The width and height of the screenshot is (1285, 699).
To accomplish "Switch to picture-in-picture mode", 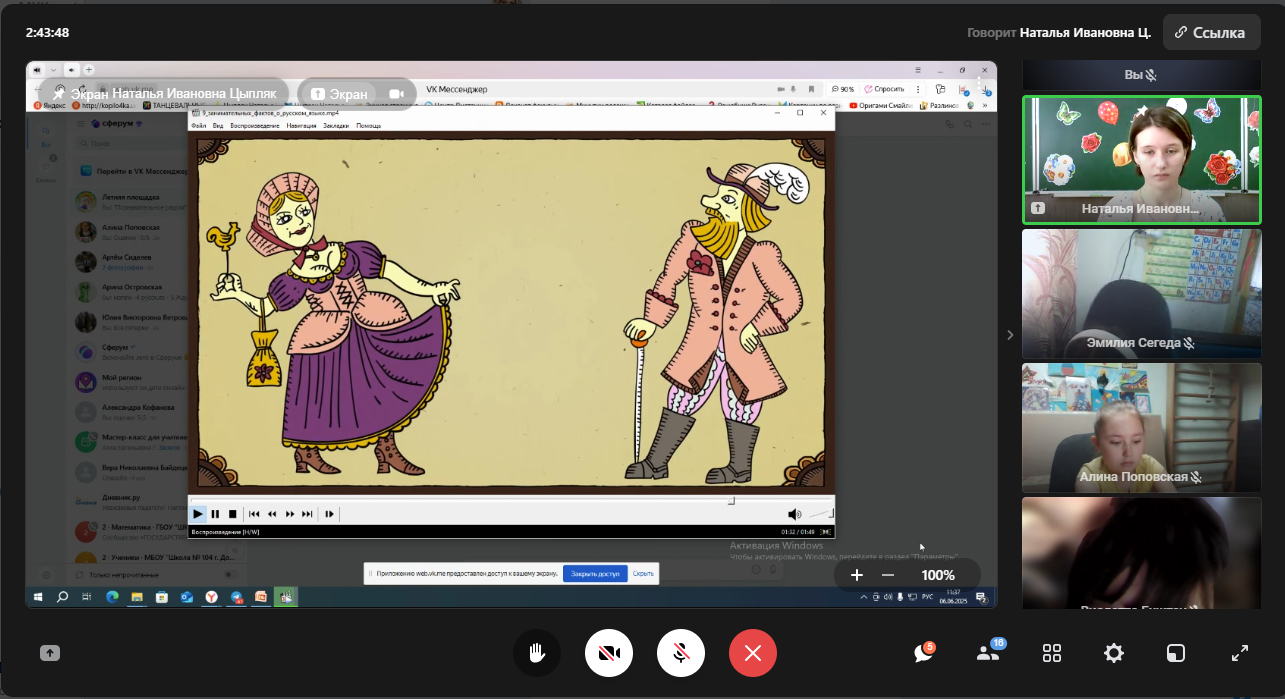I will pyautogui.click(x=1176, y=653).
